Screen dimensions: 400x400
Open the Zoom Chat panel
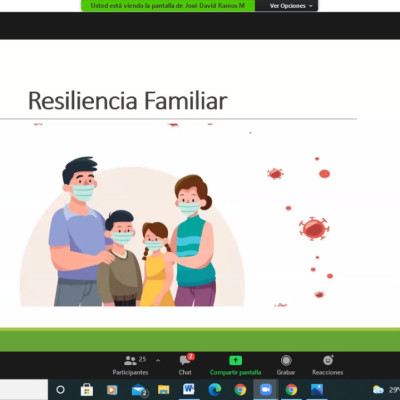tap(185, 365)
